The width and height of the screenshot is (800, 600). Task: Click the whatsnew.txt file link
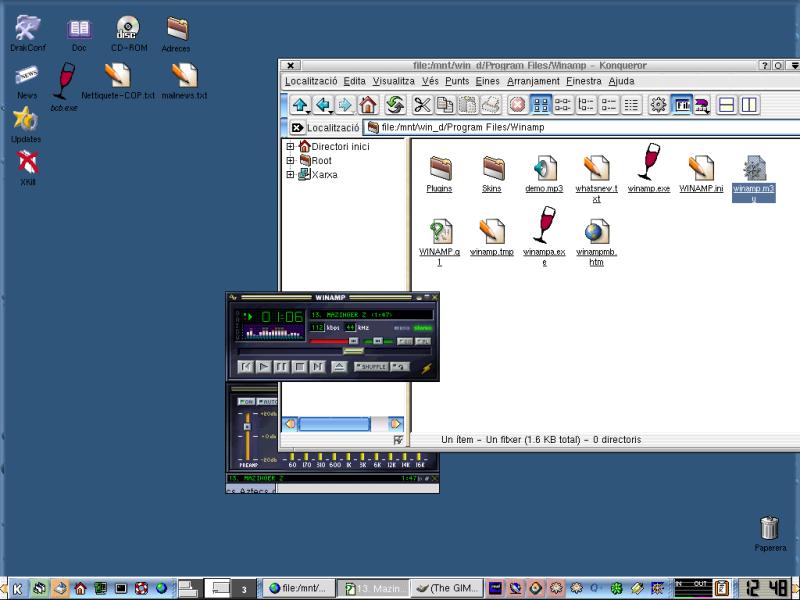pos(596,193)
